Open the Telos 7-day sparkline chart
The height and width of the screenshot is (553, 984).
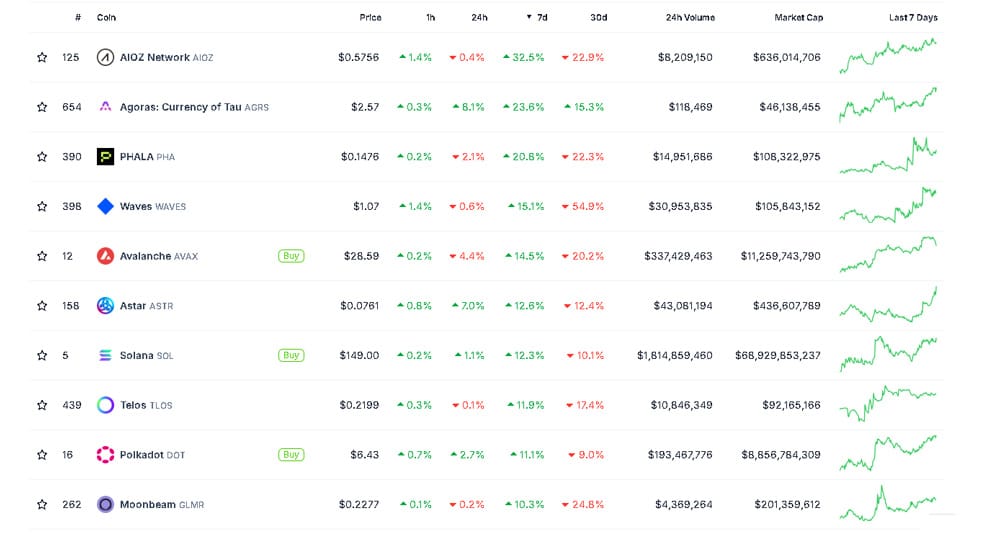coord(888,404)
